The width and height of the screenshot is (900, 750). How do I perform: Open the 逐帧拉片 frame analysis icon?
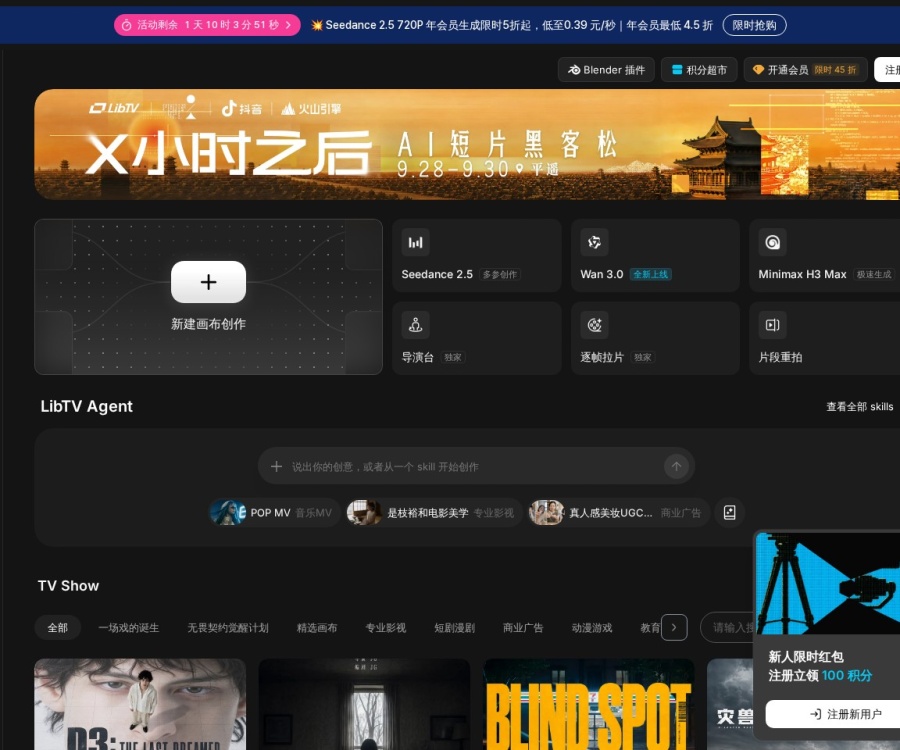pos(594,325)
